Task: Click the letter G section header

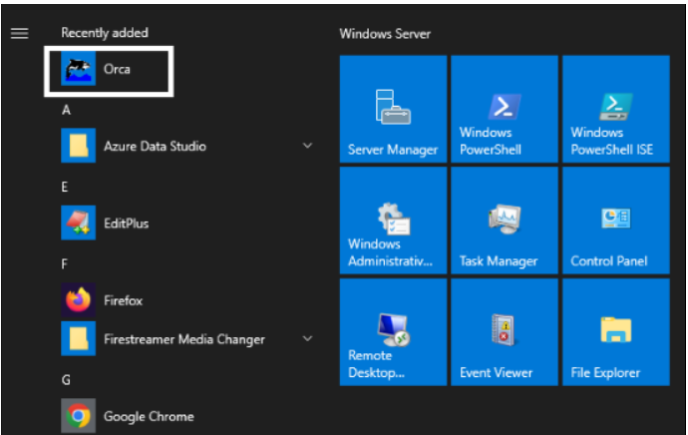Action: click(66, 380)
